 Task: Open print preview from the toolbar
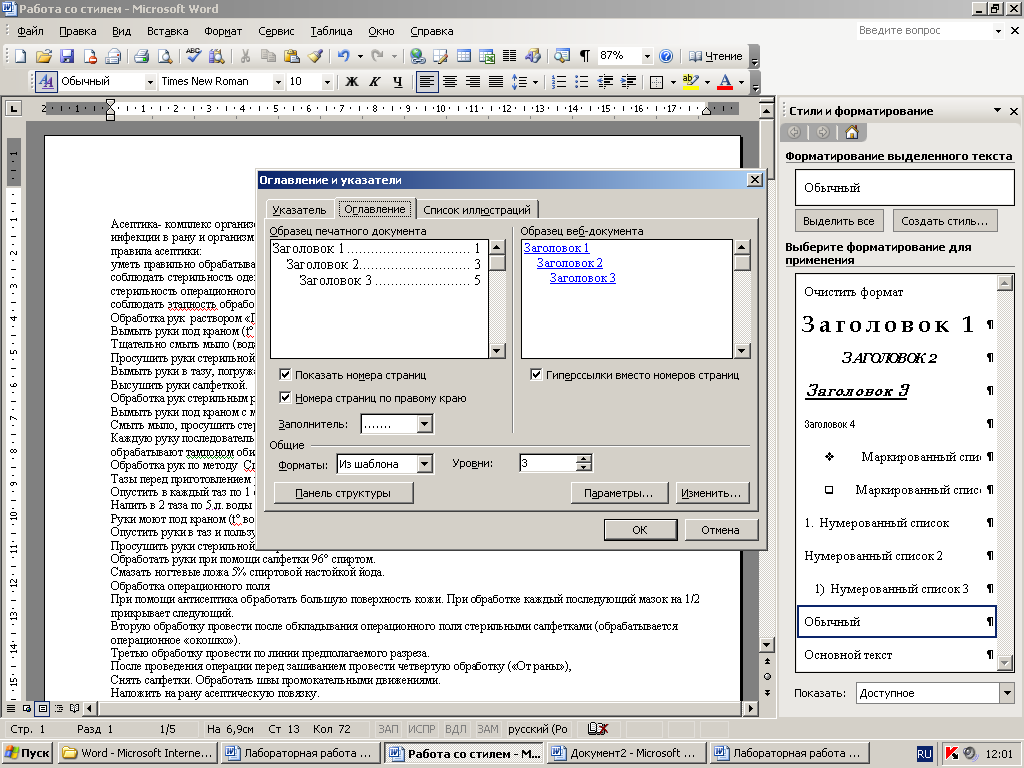click(165, 56)
